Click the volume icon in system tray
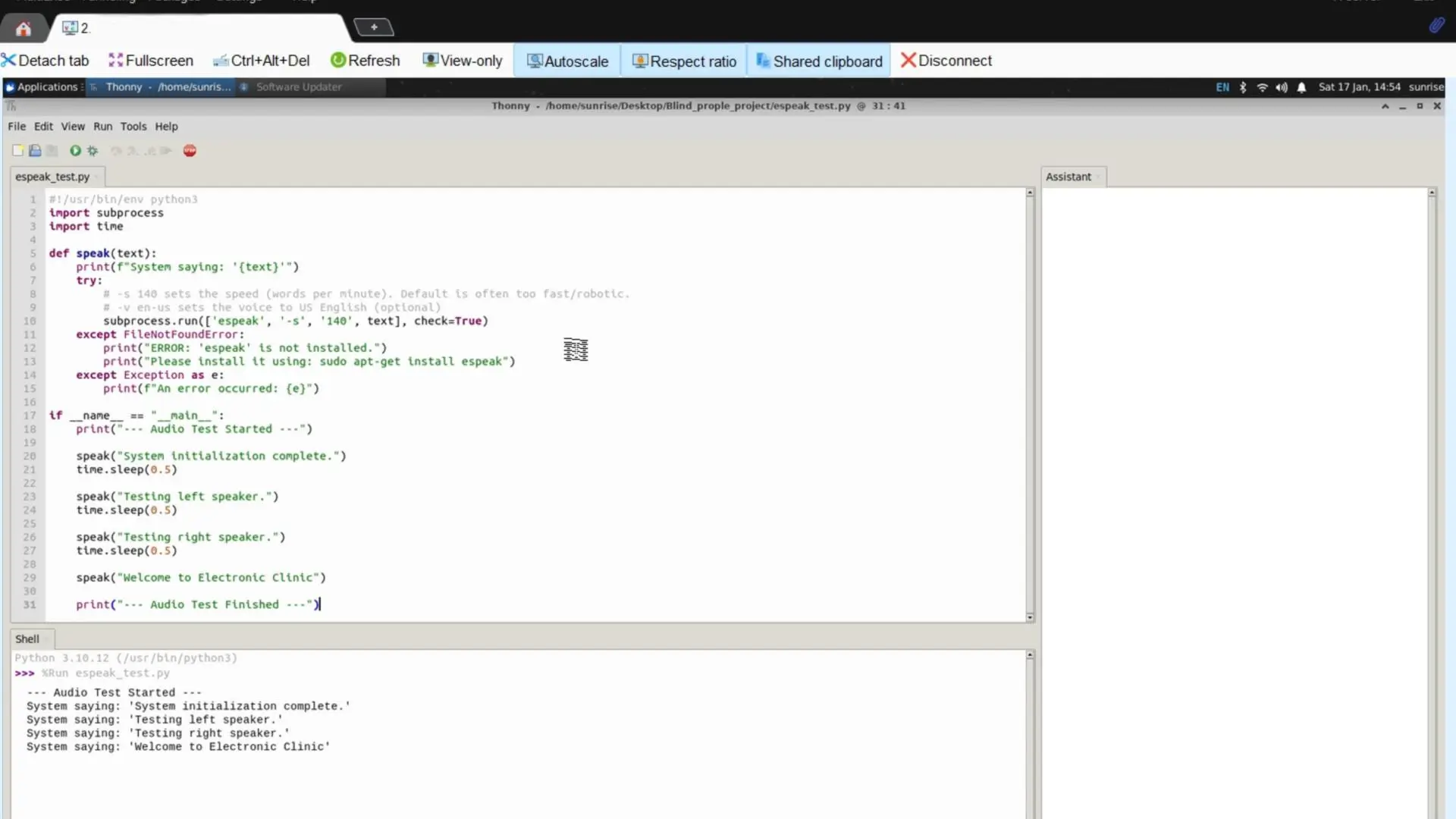Screen dimensions: 1456x819 [x=1282, y=87]
